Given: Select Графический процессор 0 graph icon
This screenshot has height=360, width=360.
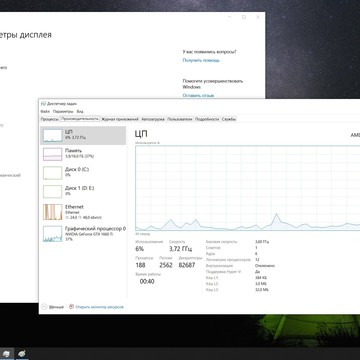Looking at the screenshot, I should click(x=53, y=233).
